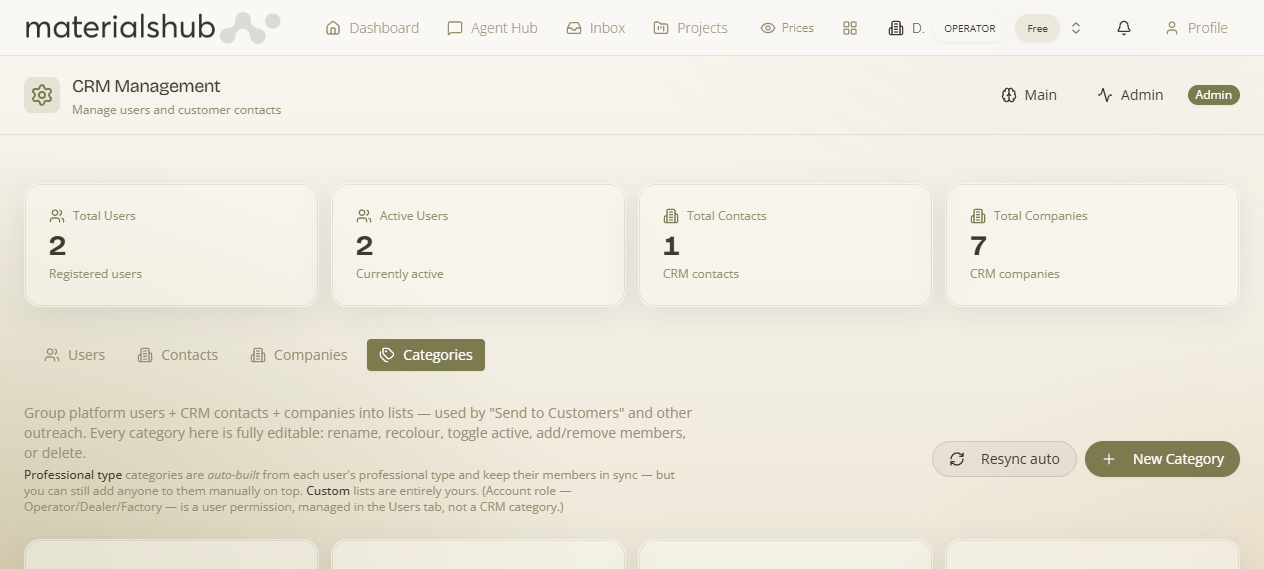This screenshot has height=569, width=1264.
Task: Click the building icon beside OPERATOR
Action: (x=896, y=28)
